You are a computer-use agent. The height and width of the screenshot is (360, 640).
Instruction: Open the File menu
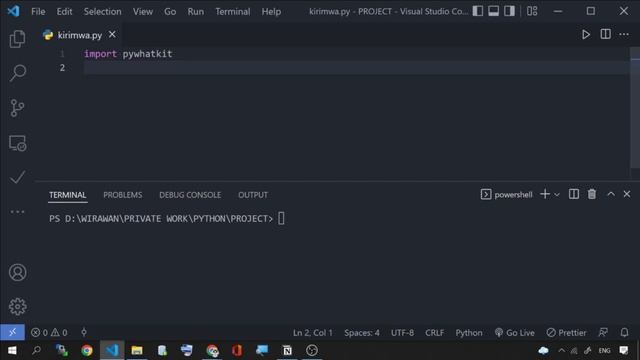coord(38,11)
